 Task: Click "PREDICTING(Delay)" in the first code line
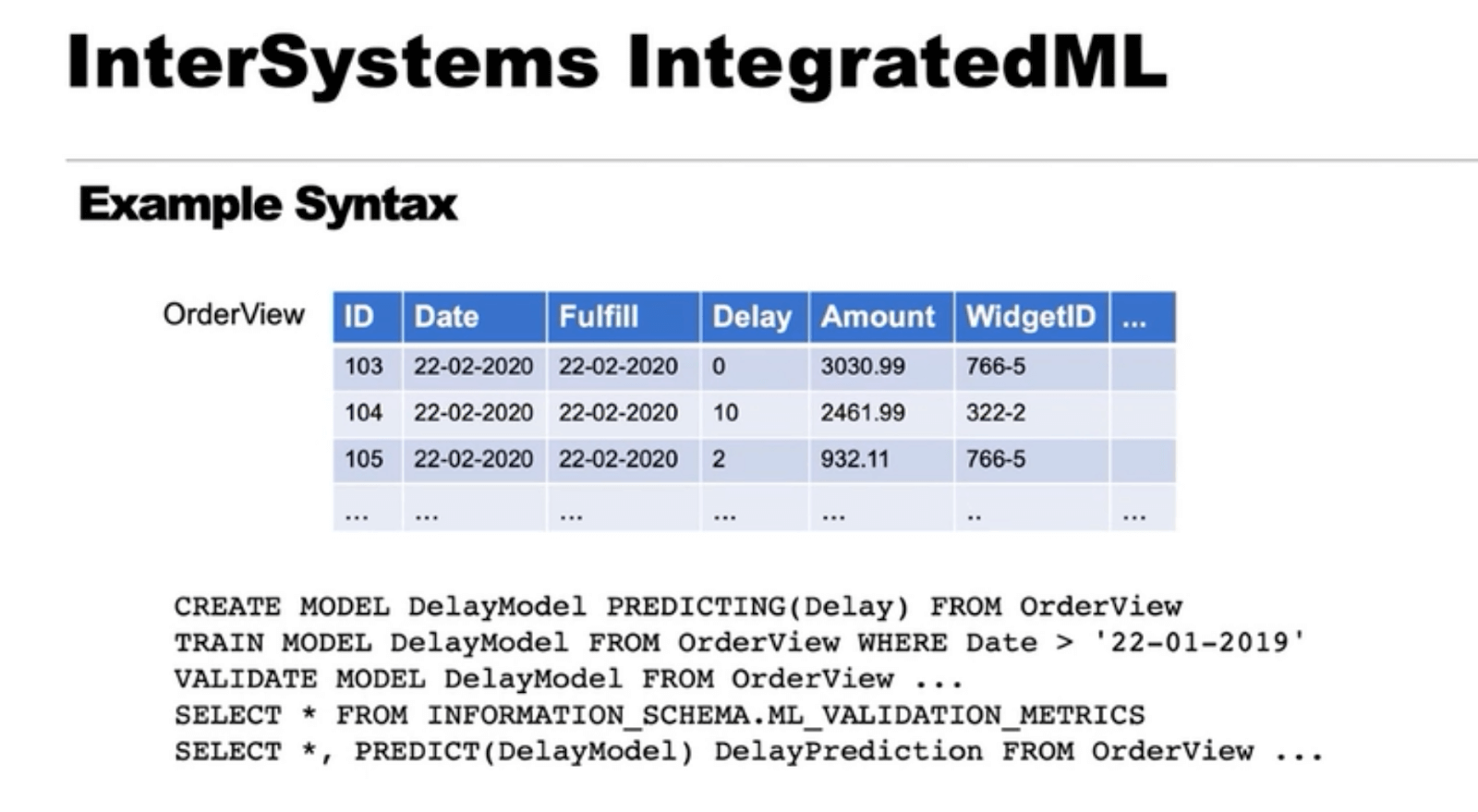coord(758,607)
